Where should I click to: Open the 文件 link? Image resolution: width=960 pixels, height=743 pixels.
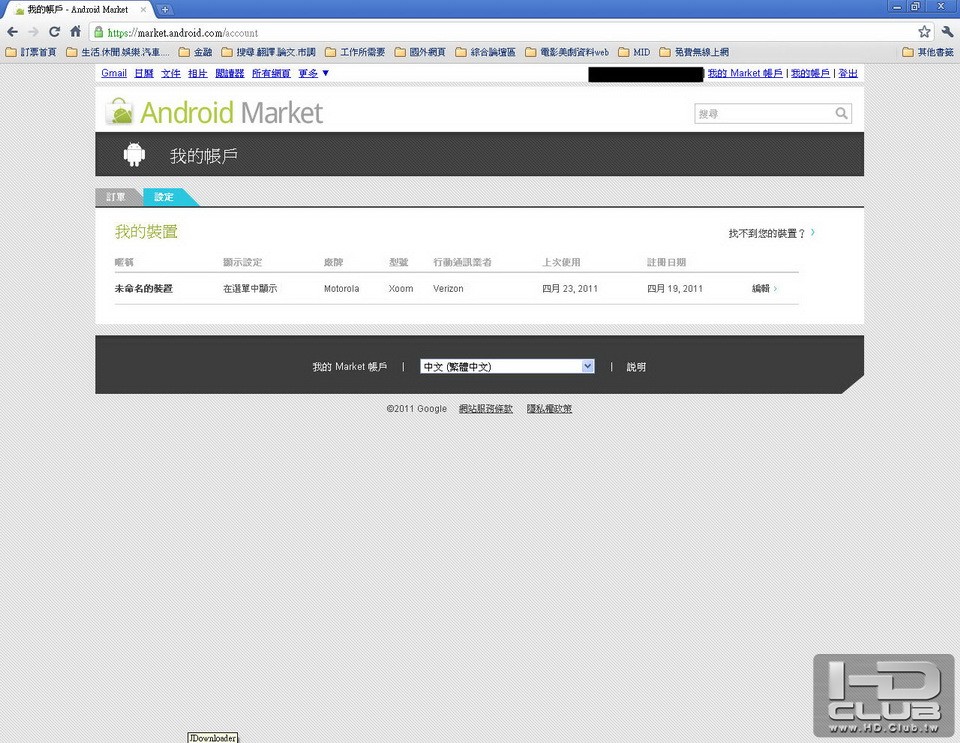pos(171,73)
